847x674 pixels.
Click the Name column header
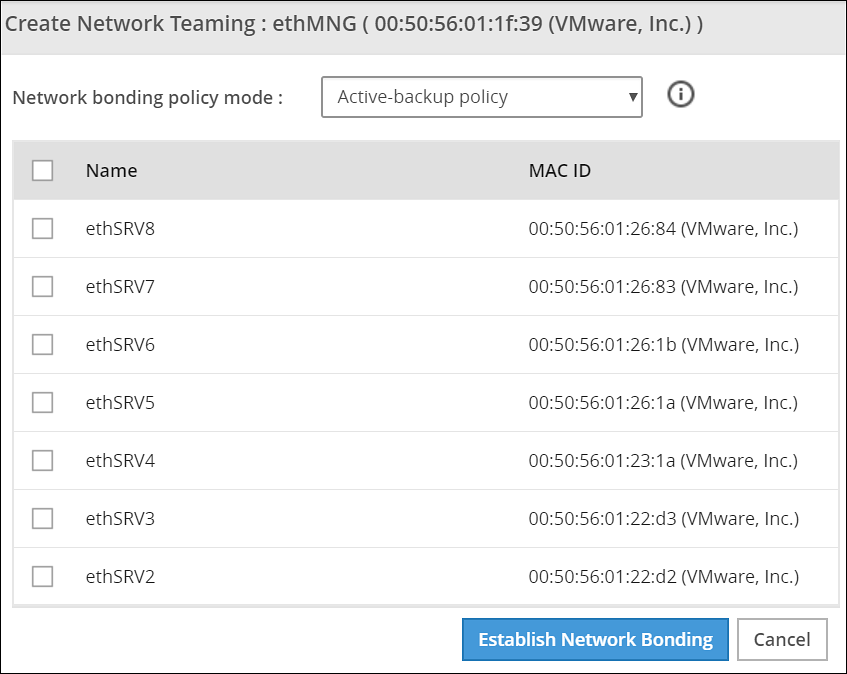click(111, 170)
